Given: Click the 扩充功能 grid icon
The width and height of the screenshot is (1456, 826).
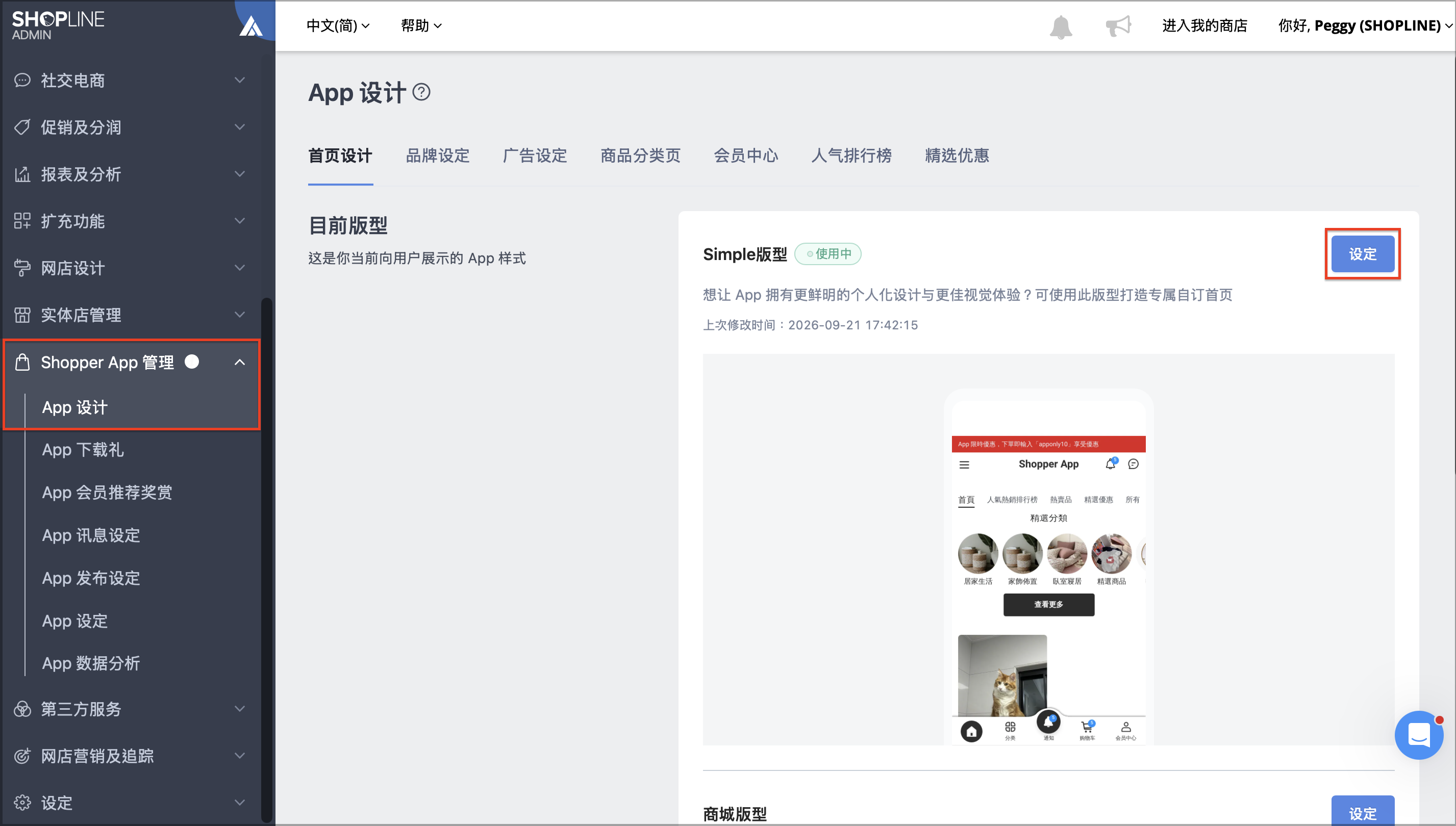Looking at the screenshot, I should pos(22,221).
